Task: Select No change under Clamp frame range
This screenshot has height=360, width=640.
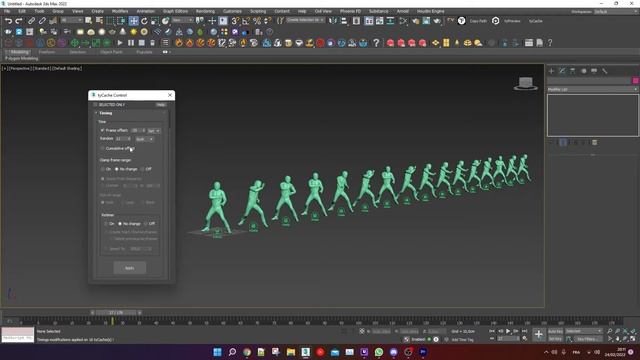Action: coord(117,169)
